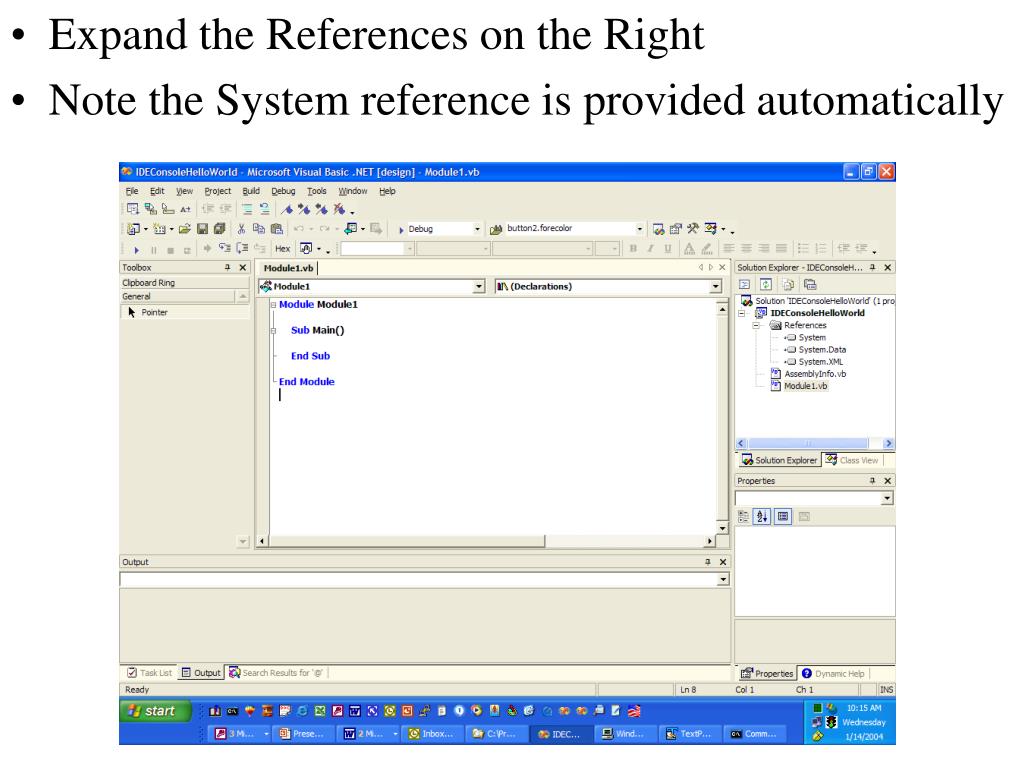The height and width of the screenshot is (768, 1024).
Task: Click the Comment Out Lines icon
Action: 248,210
